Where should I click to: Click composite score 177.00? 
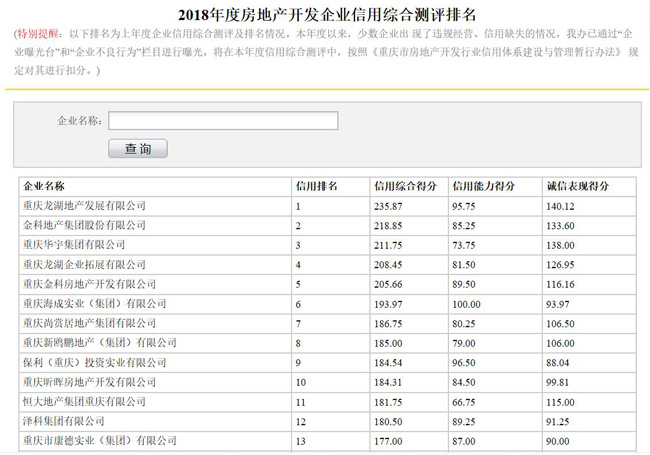click(x=388, y=441)
